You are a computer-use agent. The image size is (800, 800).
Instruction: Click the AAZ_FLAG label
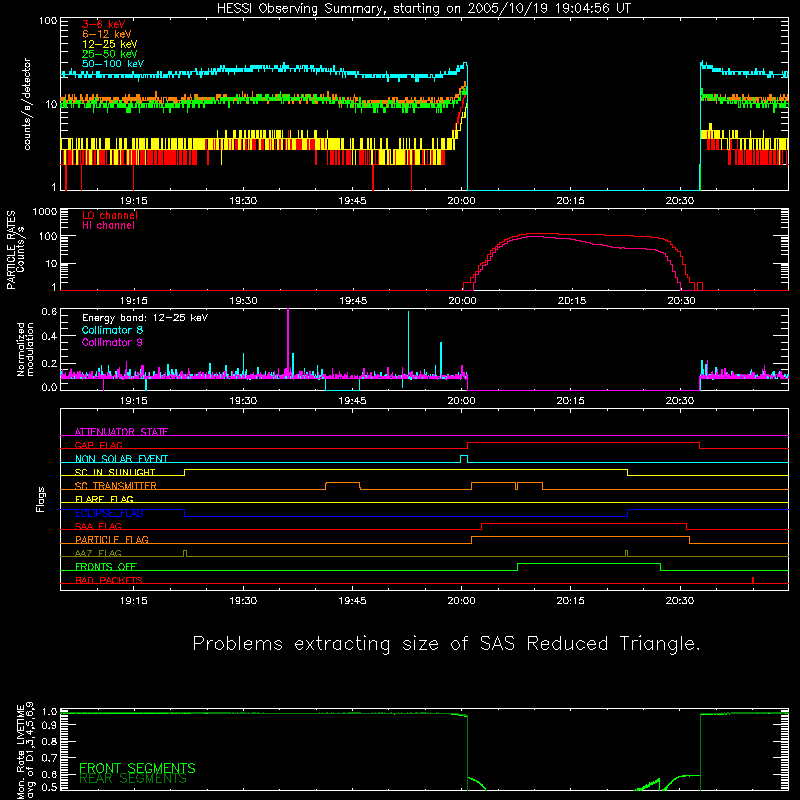(x=98, y=553)
